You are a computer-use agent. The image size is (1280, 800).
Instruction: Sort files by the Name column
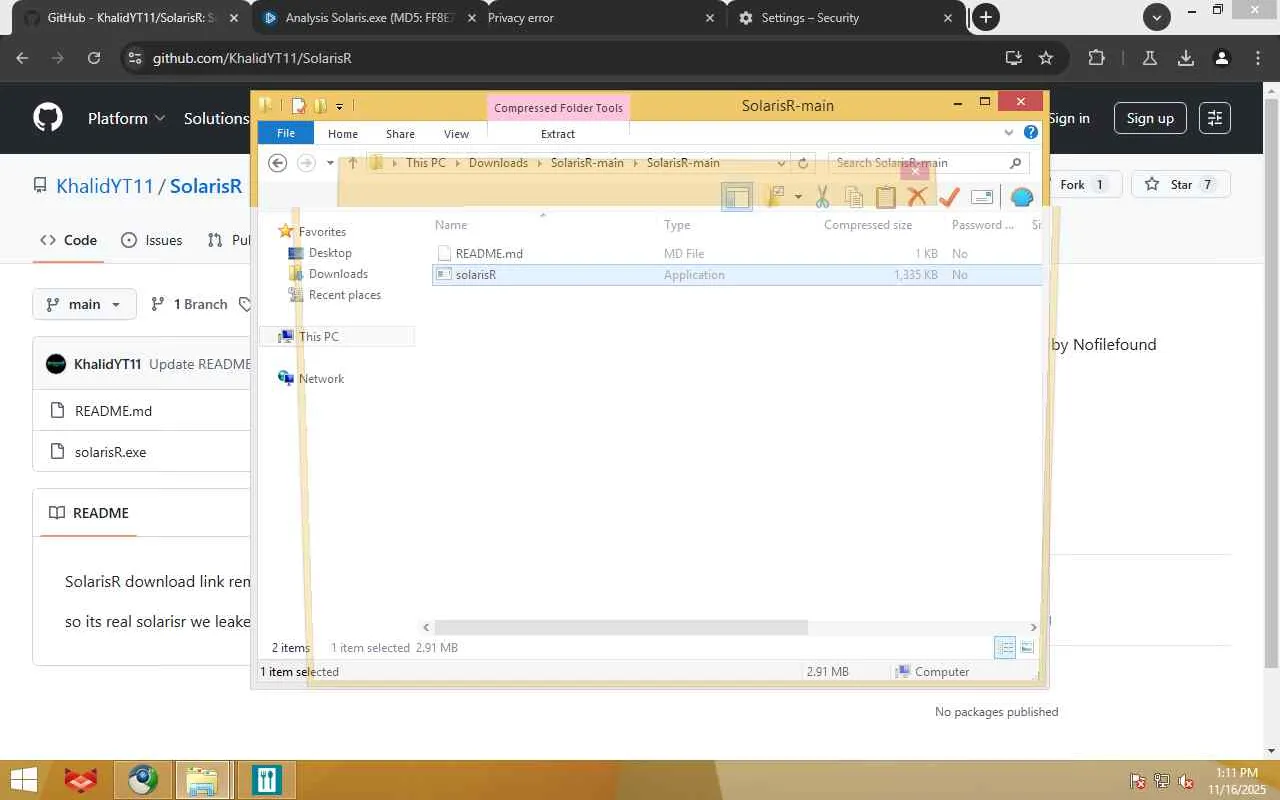point(451,225)
